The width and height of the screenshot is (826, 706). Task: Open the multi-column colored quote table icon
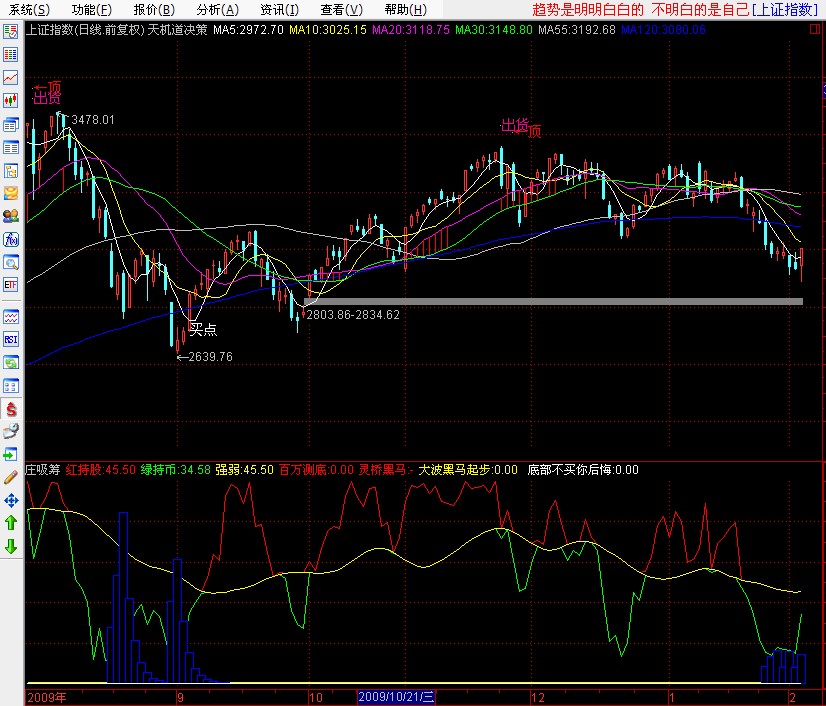point(11,54)
